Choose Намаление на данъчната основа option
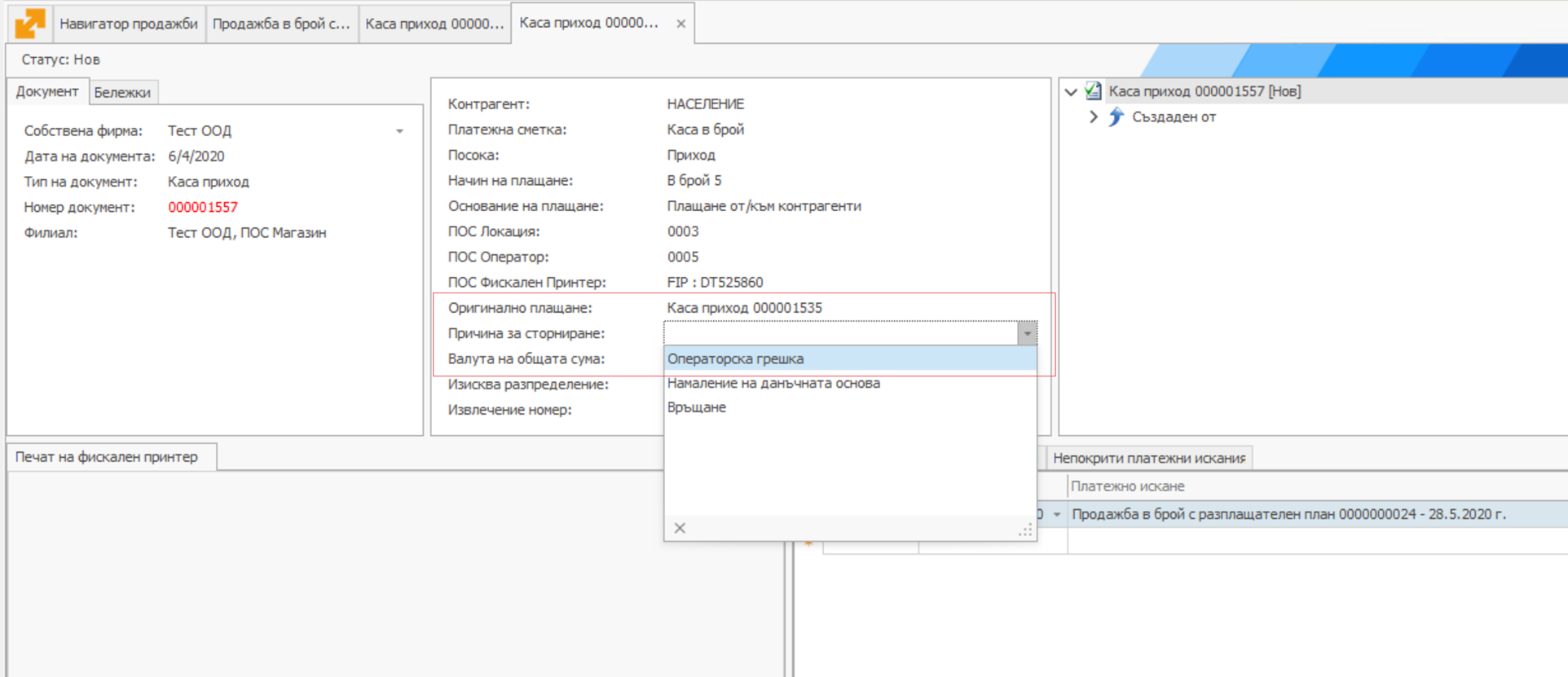Viewport: 1568px width, 677px height. [x=850, y=383]
